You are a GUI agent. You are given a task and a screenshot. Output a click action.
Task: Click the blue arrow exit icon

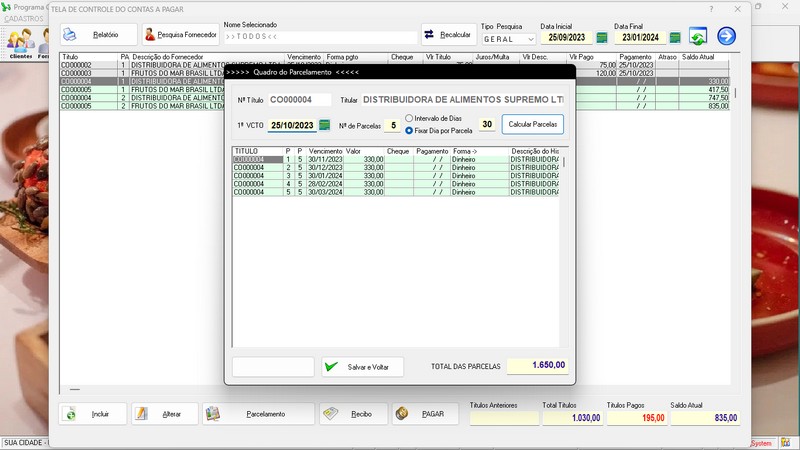pyautogui.click(x=726, y=37)
